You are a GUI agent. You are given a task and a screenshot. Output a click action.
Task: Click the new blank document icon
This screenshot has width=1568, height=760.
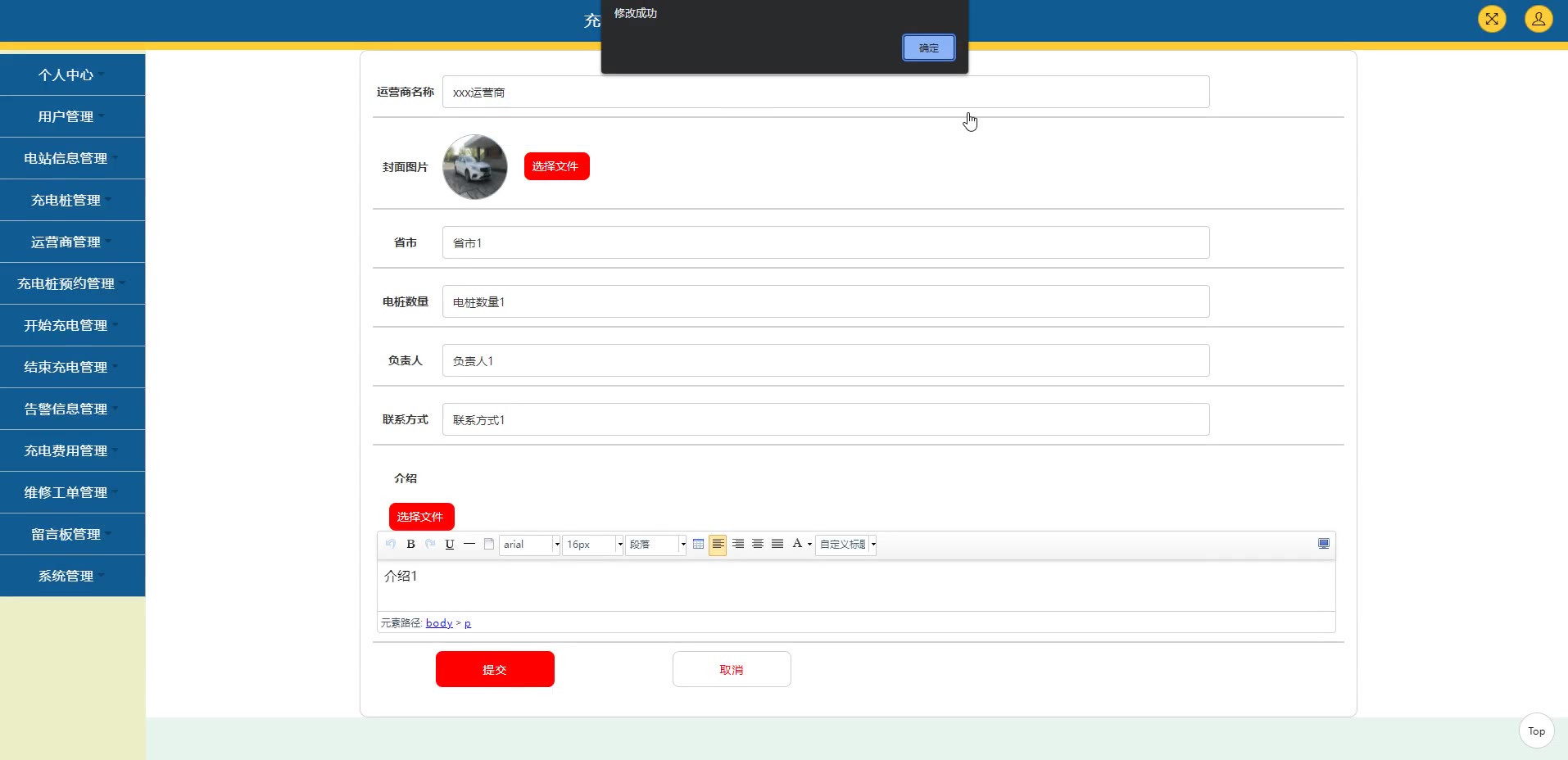(x=489, y=545)
